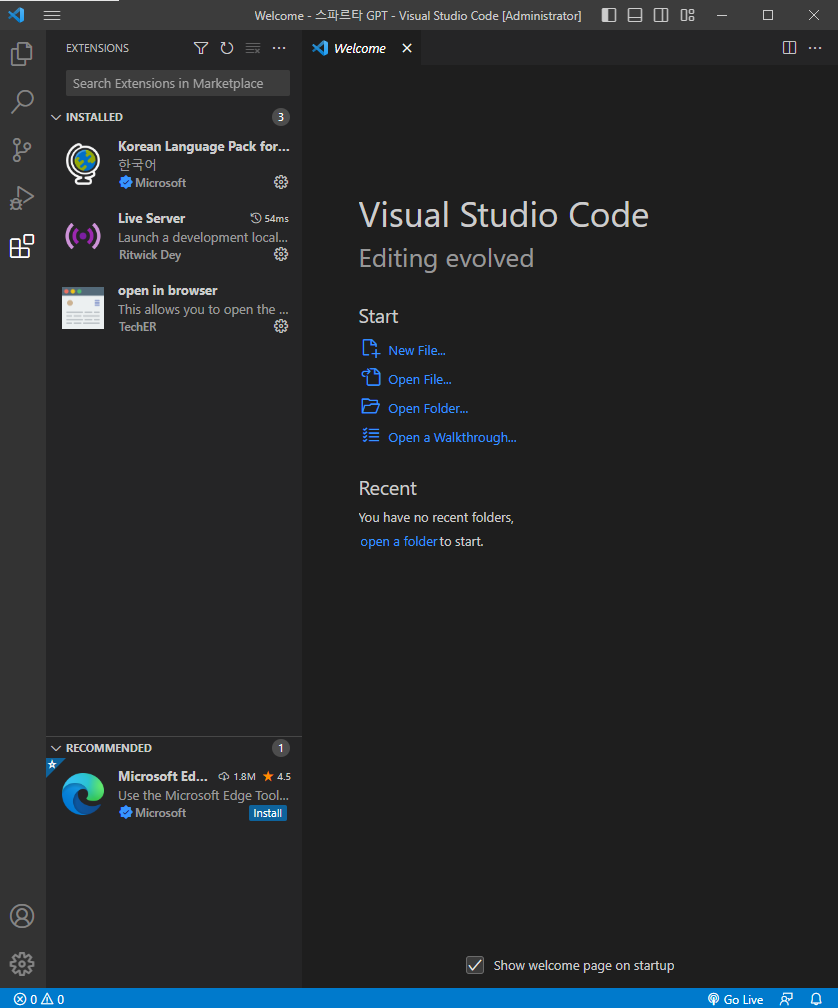This screenshot has width=838, height=1008.
Task: Select the Welcome editor tab
Action: 360,48
